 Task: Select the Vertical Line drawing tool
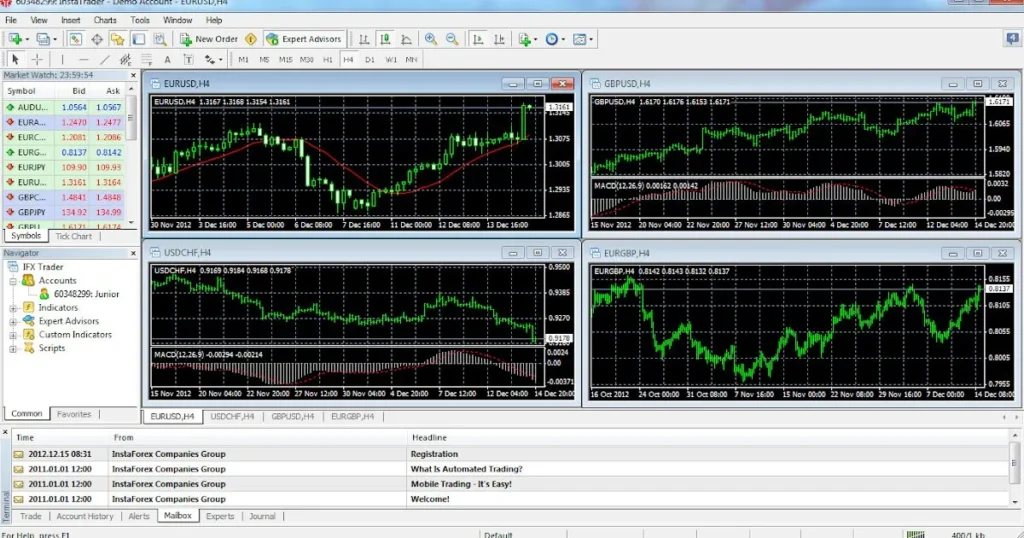click(x=63, y=59)
